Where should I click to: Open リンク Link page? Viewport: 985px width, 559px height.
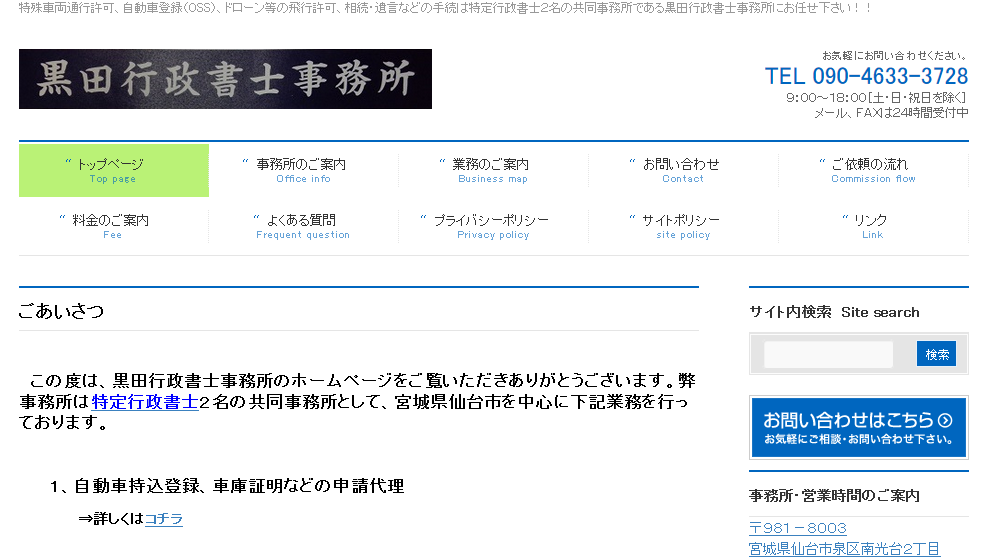[x=873, y=226]
